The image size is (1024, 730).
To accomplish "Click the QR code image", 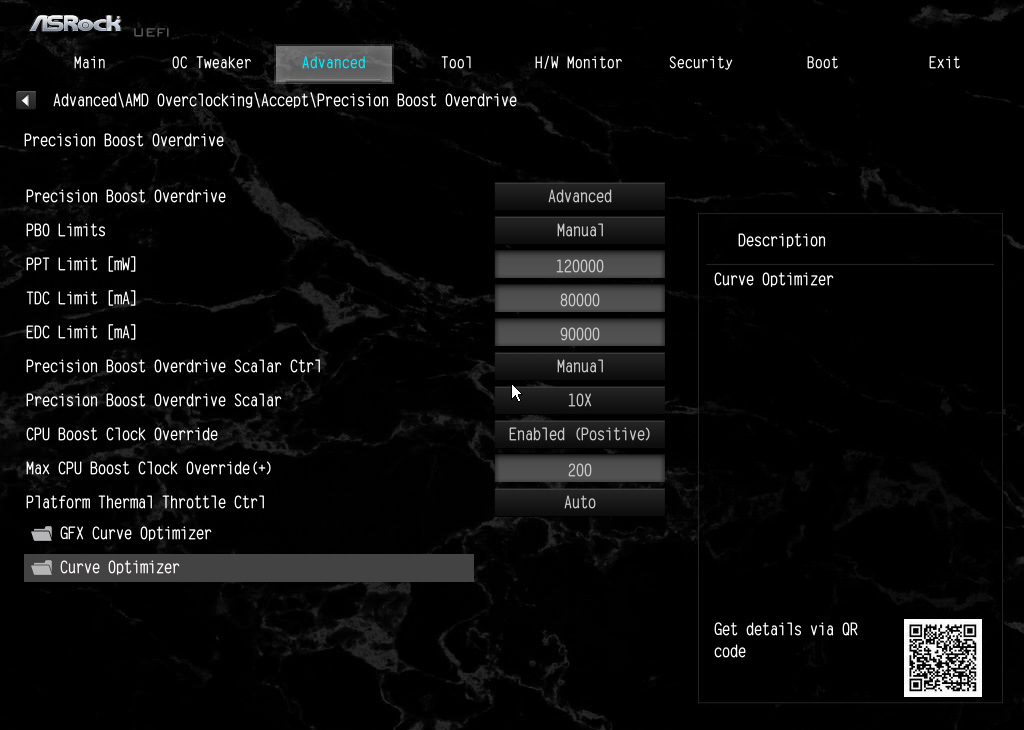I will pos(942,657).
